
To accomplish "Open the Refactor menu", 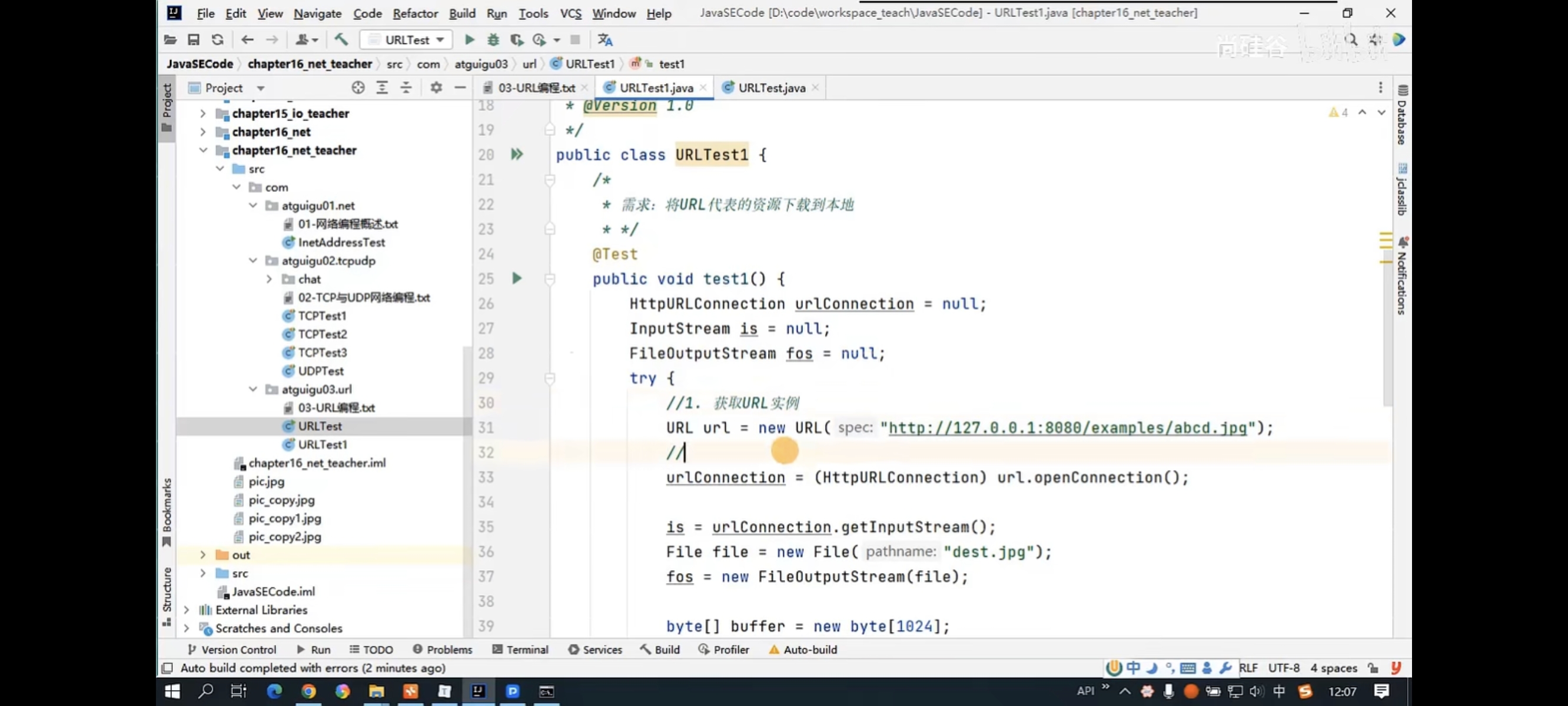I will 414,13.
